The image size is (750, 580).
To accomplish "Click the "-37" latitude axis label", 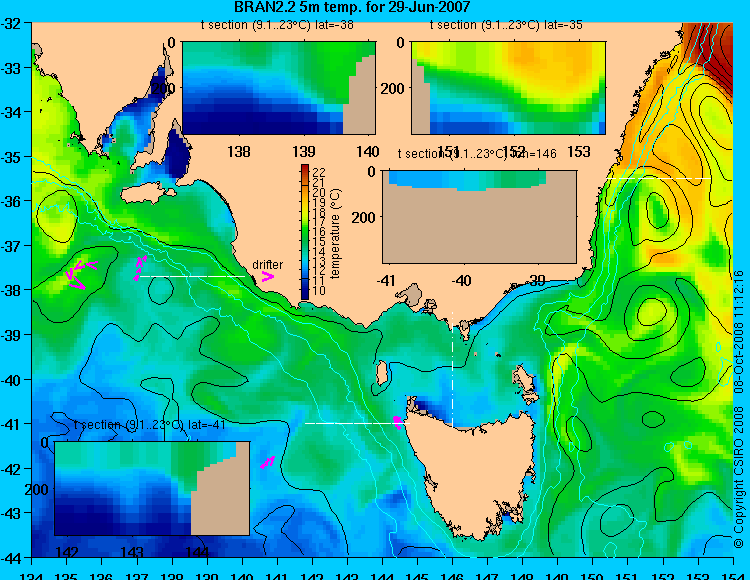I will 11,246.
